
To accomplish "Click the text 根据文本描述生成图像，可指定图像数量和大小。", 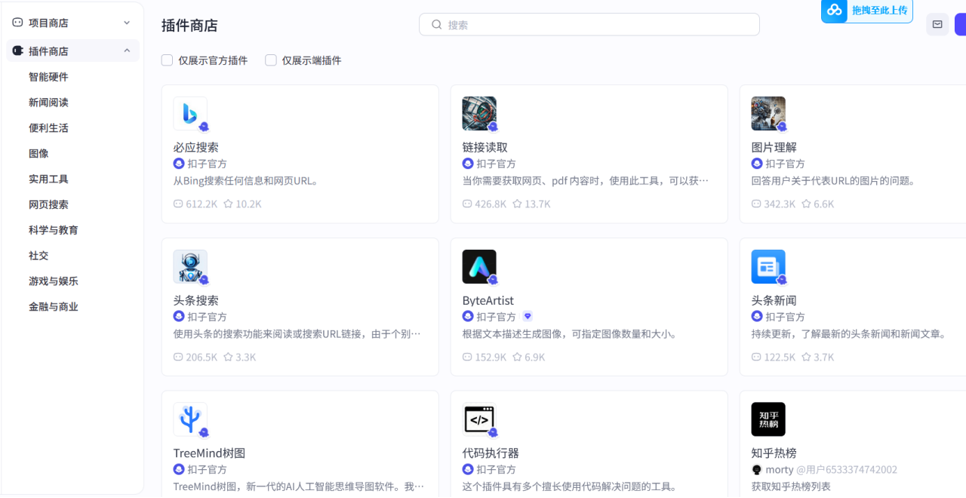I will pos(570,334).
